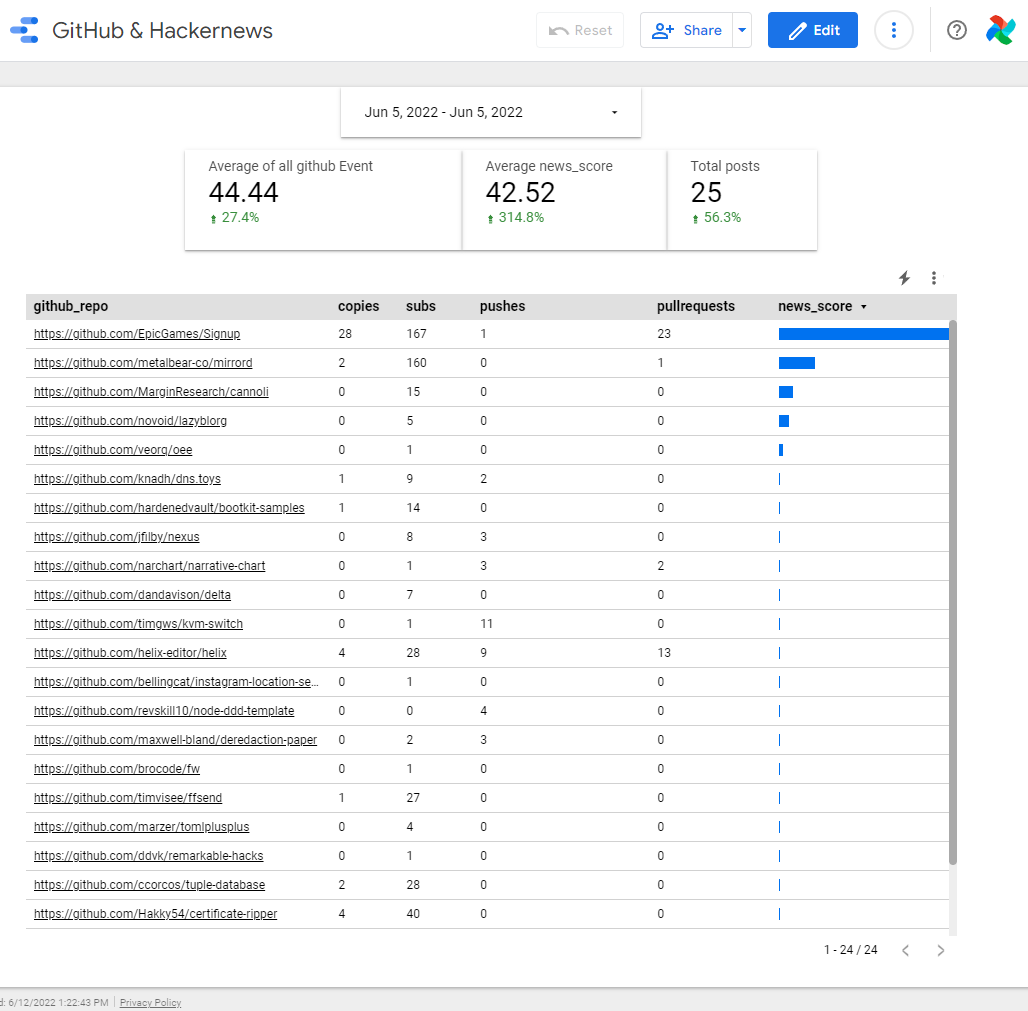
Task: Open the brocode/fw repo link
Action: point(117,768)
